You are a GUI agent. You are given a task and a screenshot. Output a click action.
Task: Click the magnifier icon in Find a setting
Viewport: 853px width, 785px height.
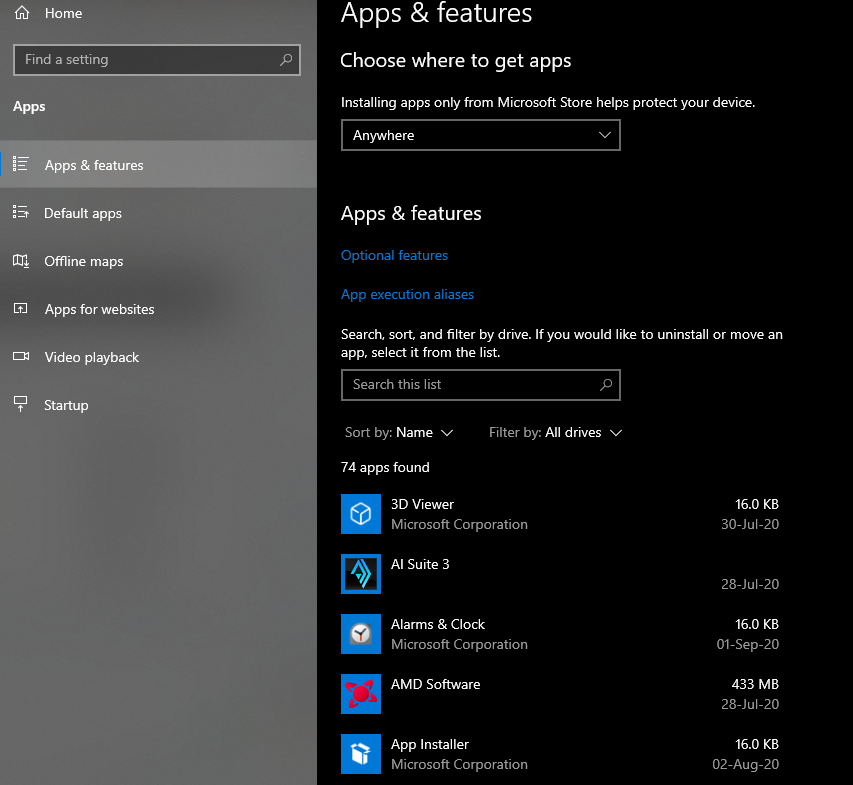click(x=286, y=60)
